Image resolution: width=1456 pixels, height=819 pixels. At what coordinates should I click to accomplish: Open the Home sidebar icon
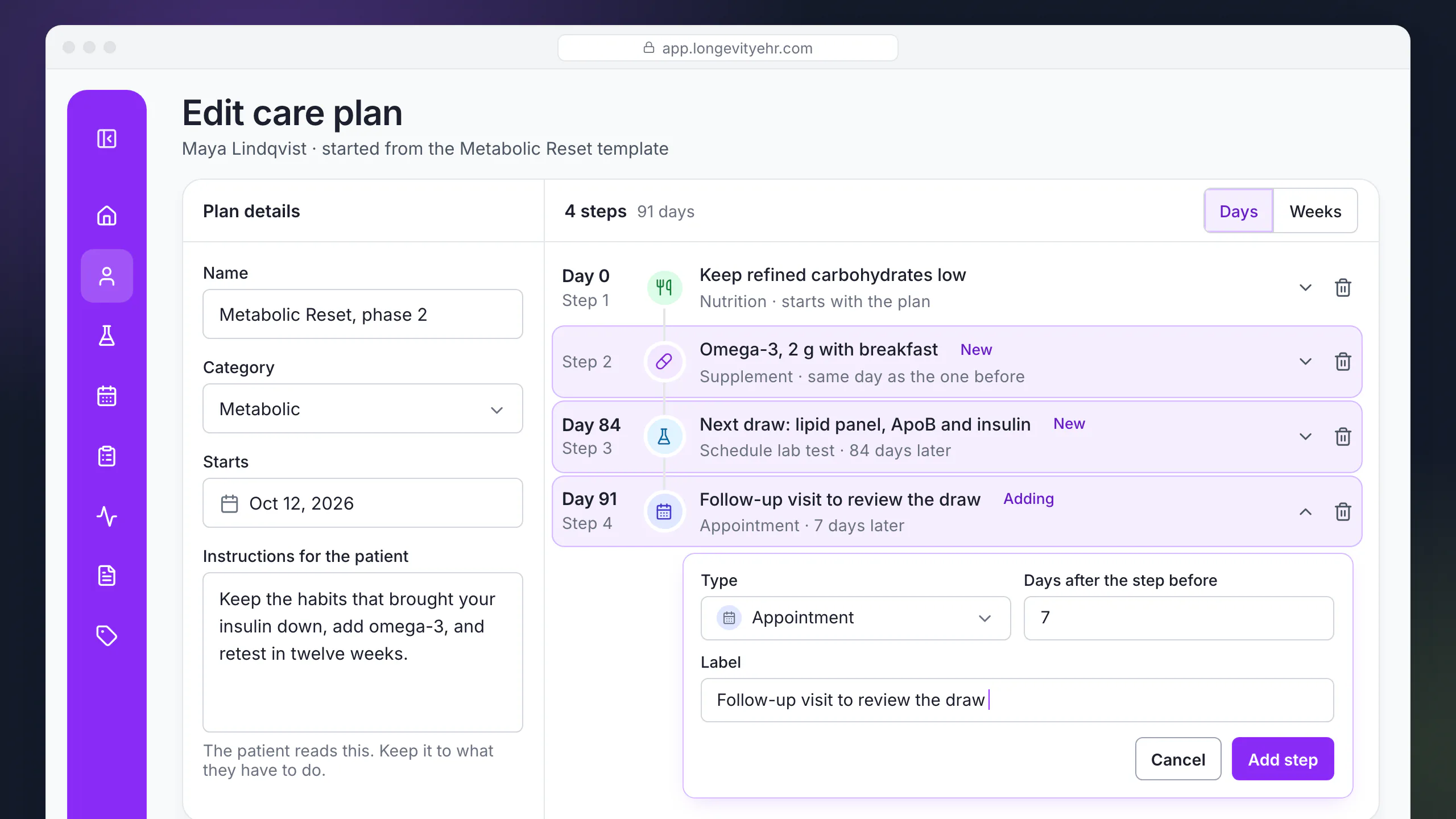(x=107, y=216)
